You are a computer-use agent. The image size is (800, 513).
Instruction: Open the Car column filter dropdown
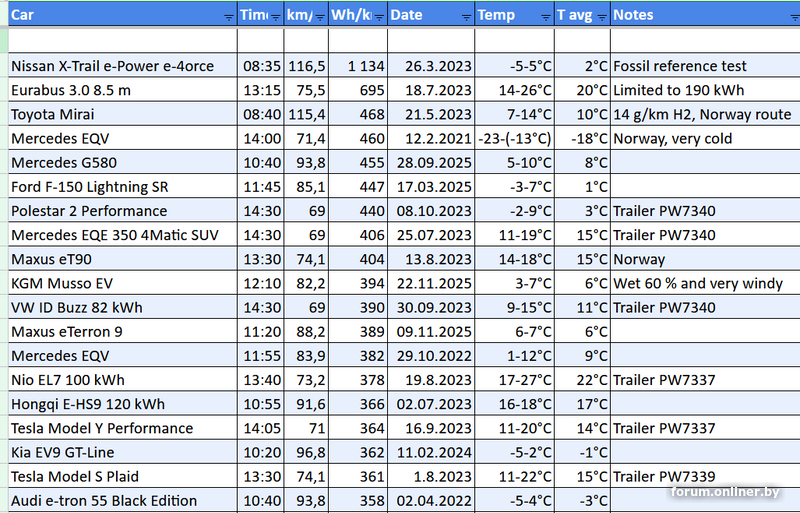(x=229, y=17)
